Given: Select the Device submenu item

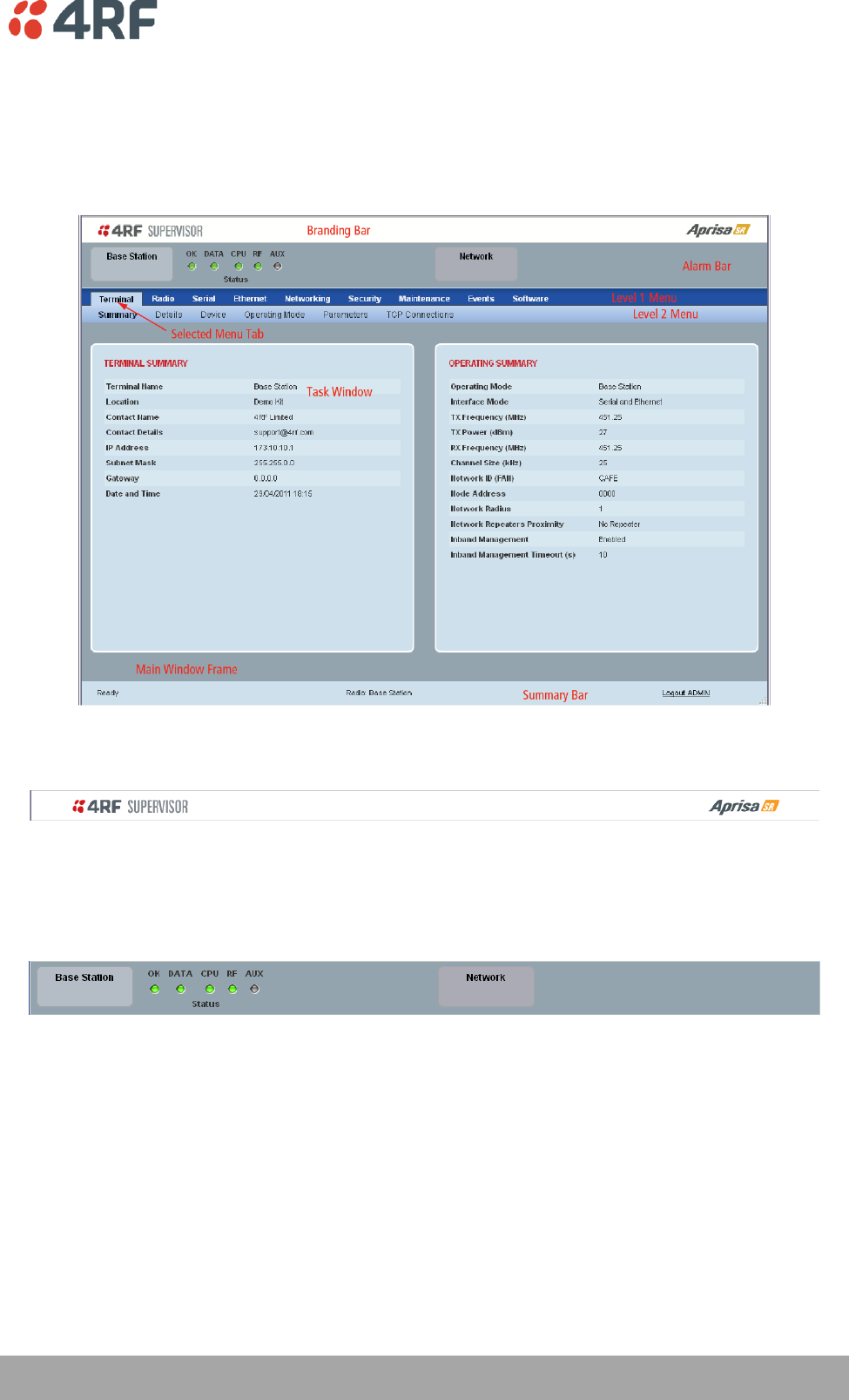Looking at the screenshot, I should point(213,315).
